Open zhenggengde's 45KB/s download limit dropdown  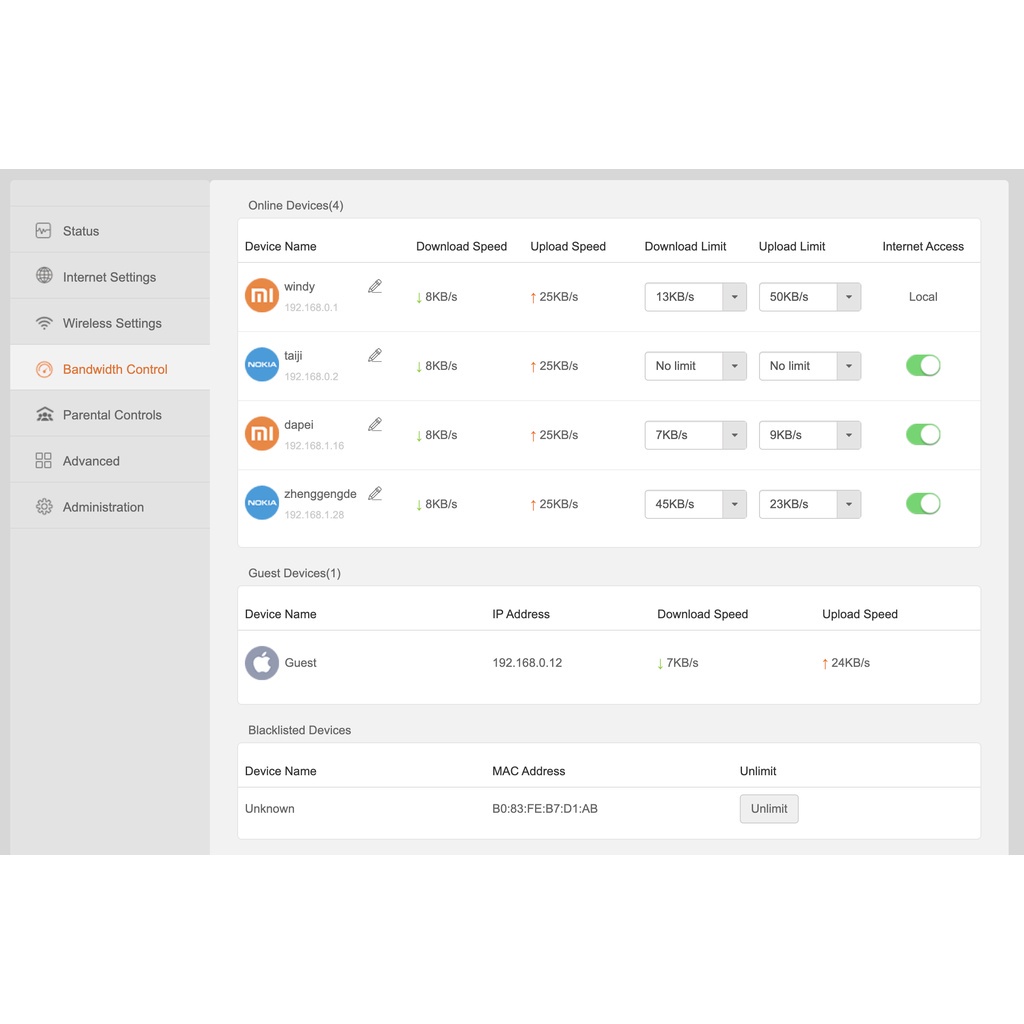[x=695, y=504]
